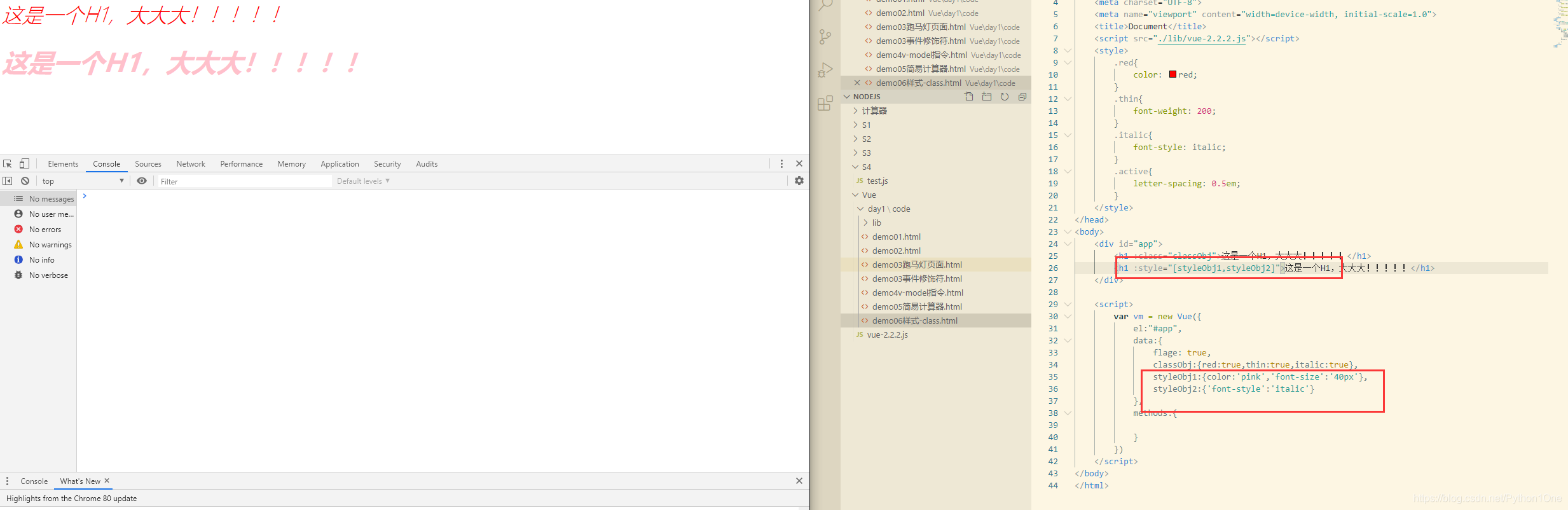Close the open editor demo06样式-class.html
The height and width of the screenshot is (510, 1568).
(x=856, y=83)
